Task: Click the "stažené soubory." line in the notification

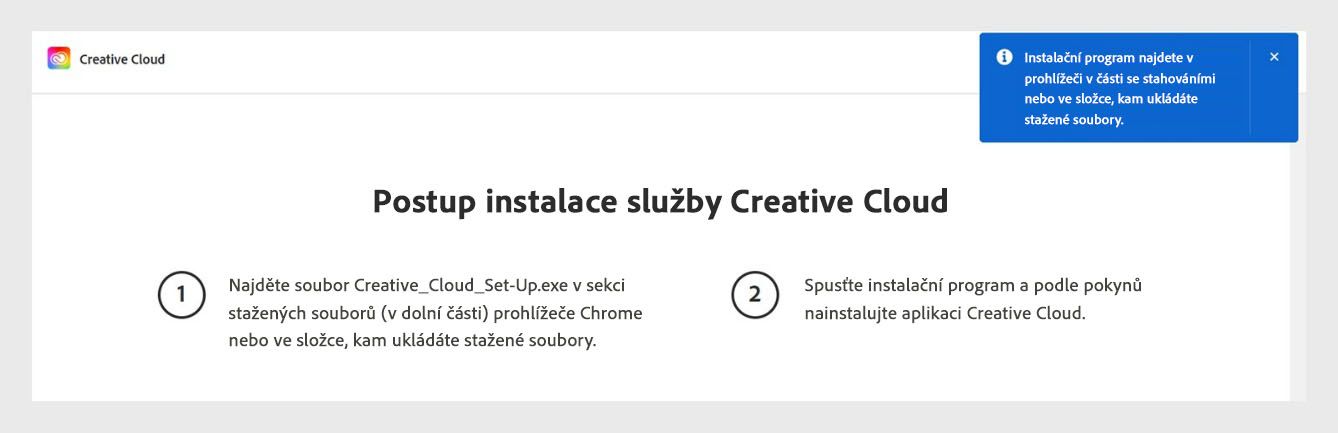Action: click(1074, 120)
